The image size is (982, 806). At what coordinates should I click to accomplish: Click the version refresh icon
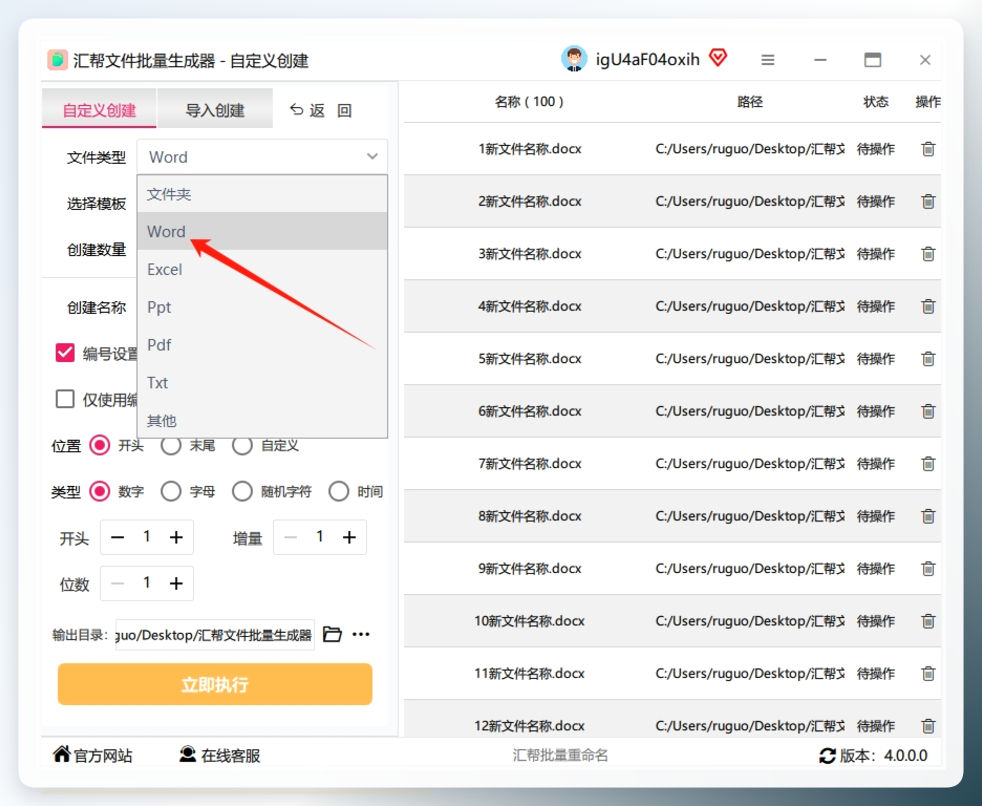click(827, 756)
